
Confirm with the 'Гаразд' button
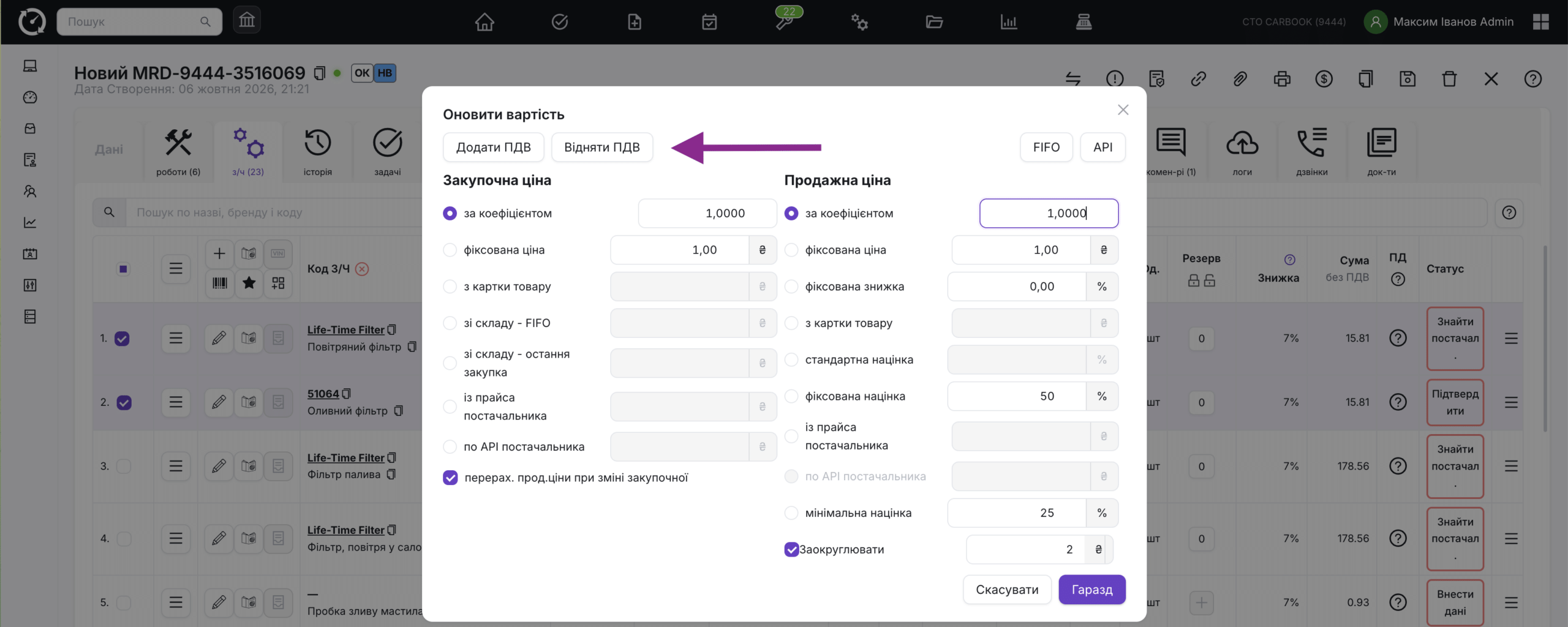(x=1092, y=589)
